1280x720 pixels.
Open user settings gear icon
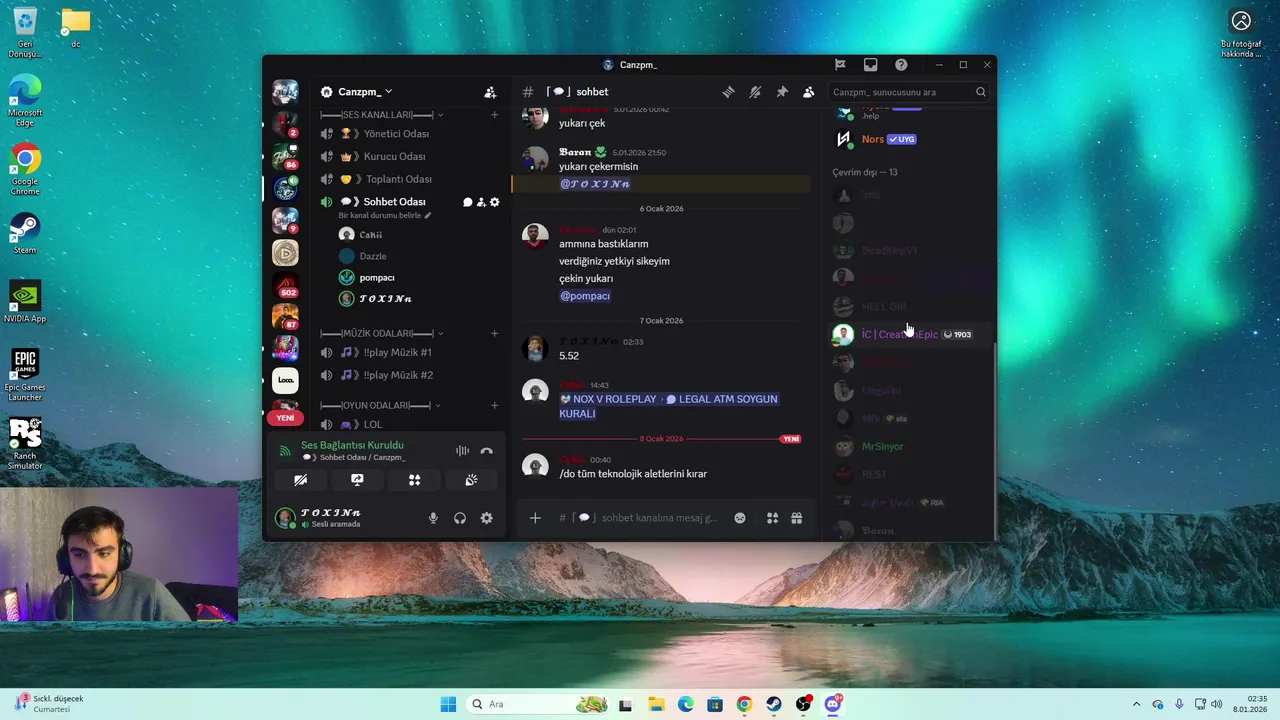pos(486,518)
